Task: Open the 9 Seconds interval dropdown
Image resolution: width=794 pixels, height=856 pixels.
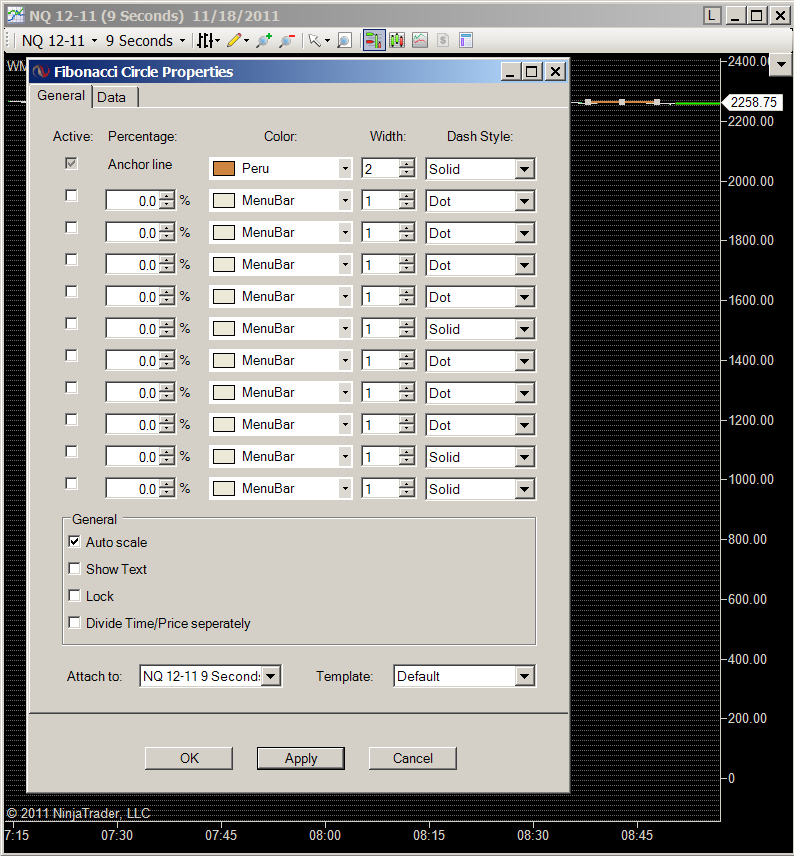Action: pos(145,41)
